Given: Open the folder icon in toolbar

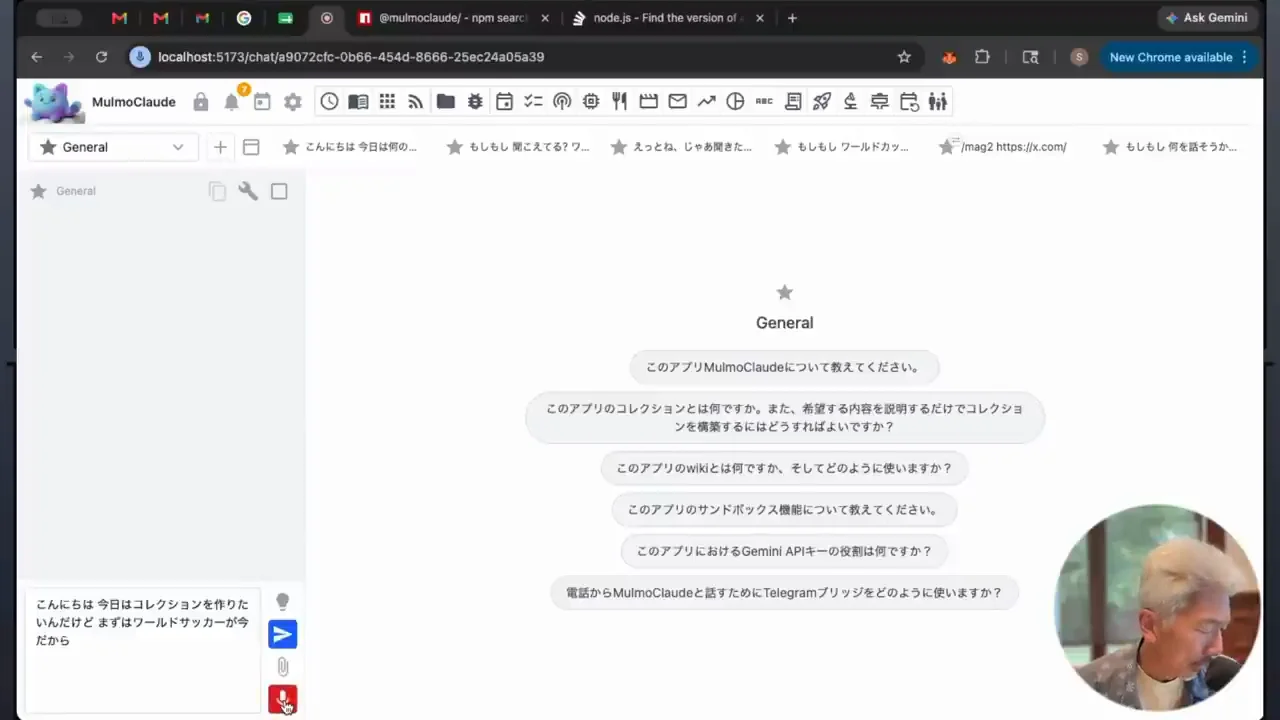Looking at the screenshot, I should coord(446,101).
